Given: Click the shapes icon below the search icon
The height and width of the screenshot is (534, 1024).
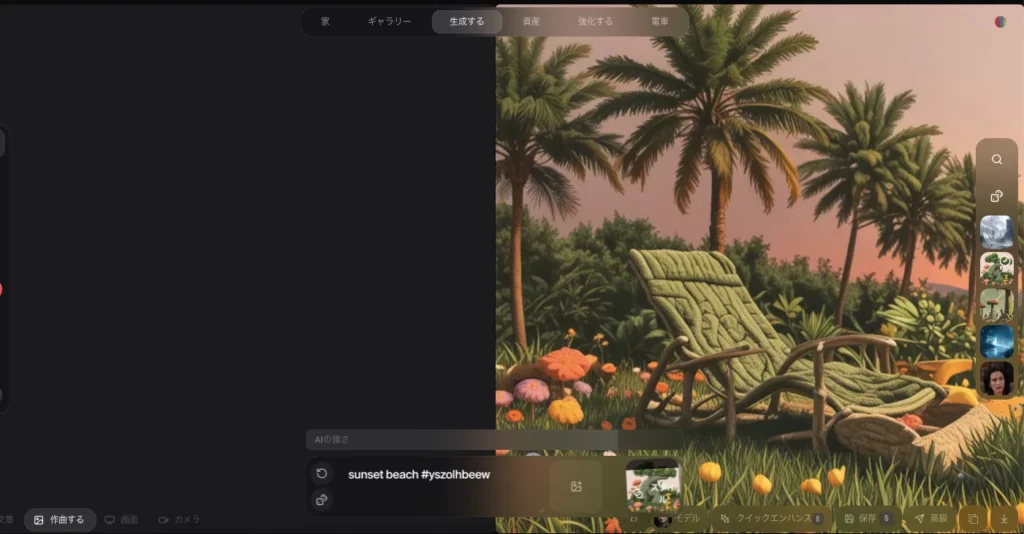Looking at the screenshot, I should point(997,196).
